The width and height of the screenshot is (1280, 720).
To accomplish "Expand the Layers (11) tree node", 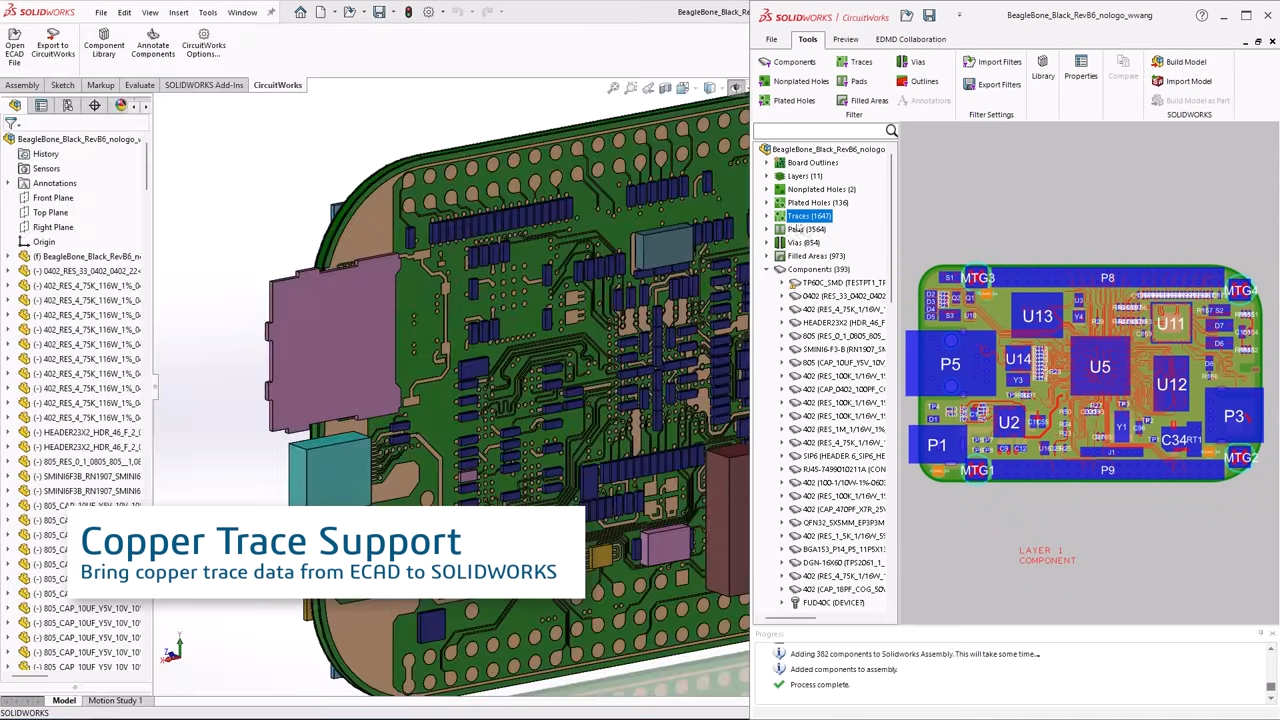I will [767, 176].
